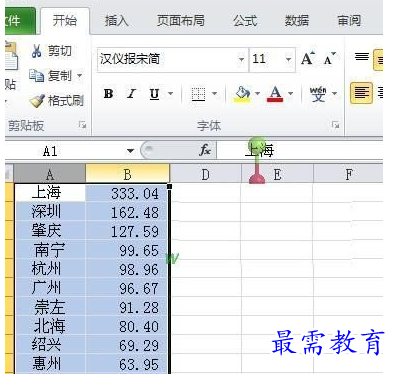Open the 插入 ribbon tab
The height and width of the screenshot is (374, 393).
(116, 21)
